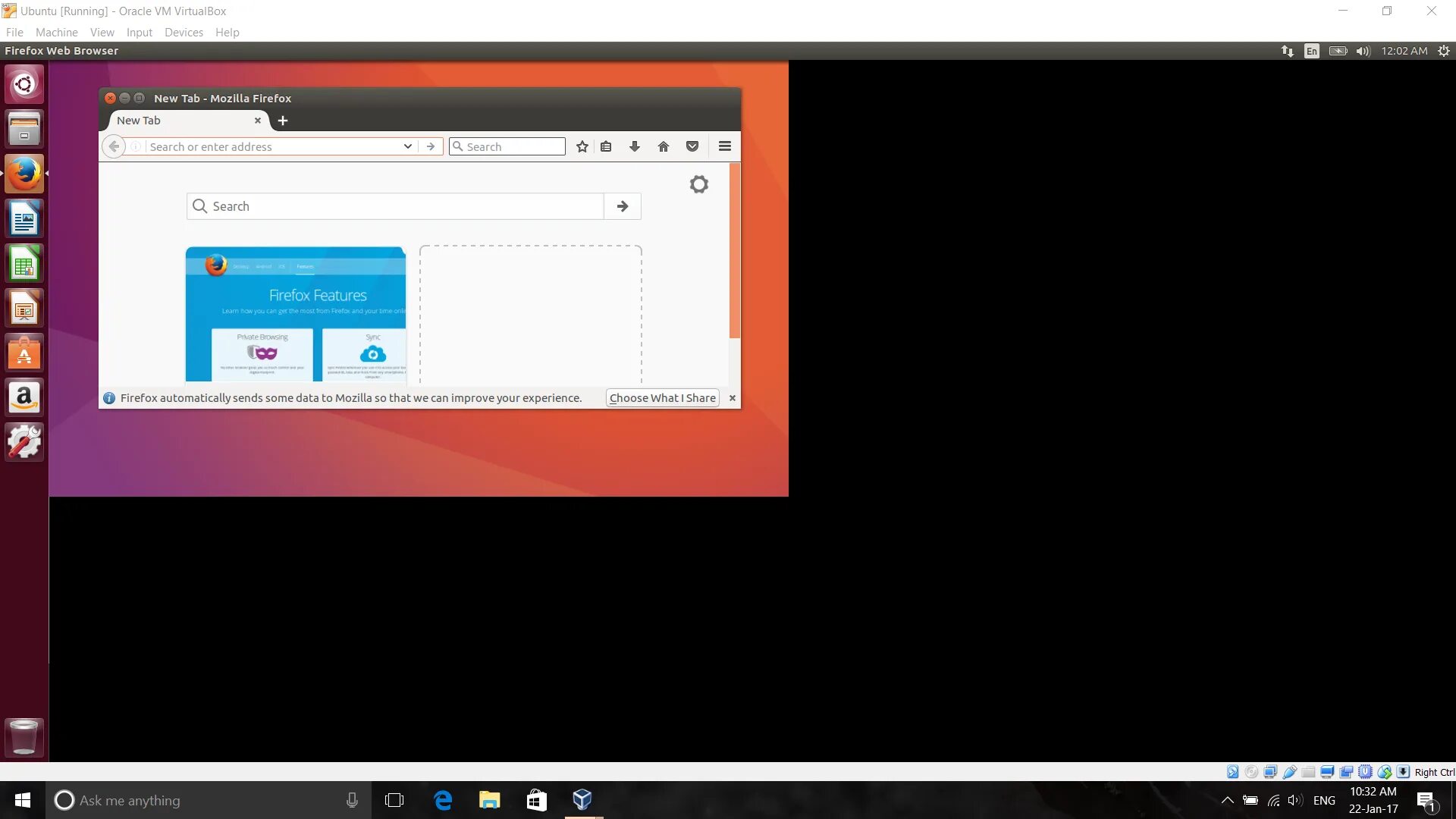Open the network indicator in Ubuntu panel
Image resolution: width=1456 pixels, height=819 pixels.
tap(1288, 51)
